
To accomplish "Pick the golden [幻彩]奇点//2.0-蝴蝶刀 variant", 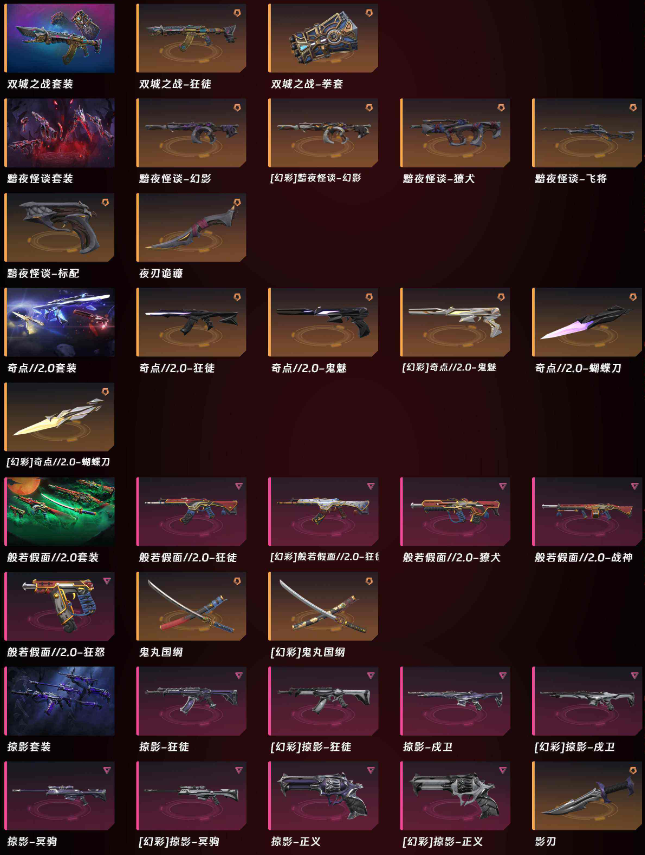I will 59,417.
